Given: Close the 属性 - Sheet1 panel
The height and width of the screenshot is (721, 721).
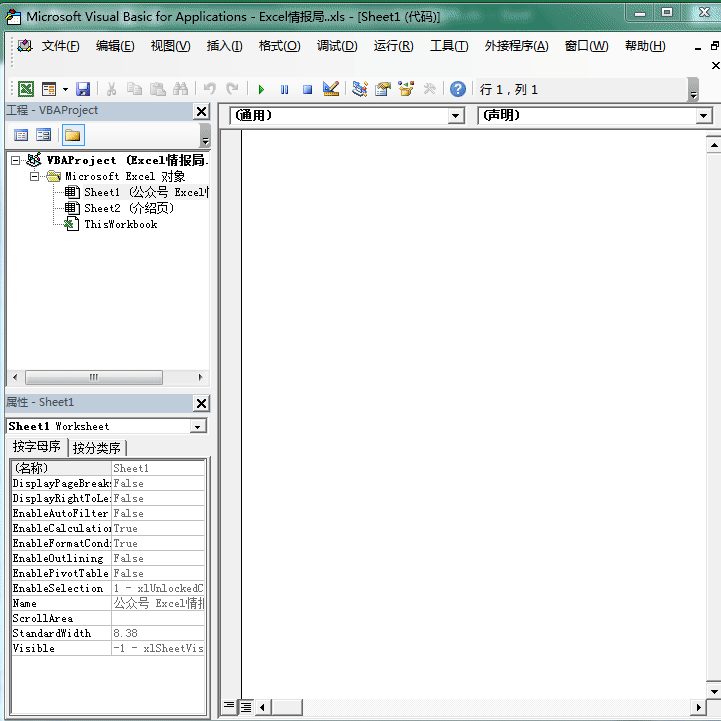Looking at the screenshot, I should pyautogui.click(x=201, y=403).
